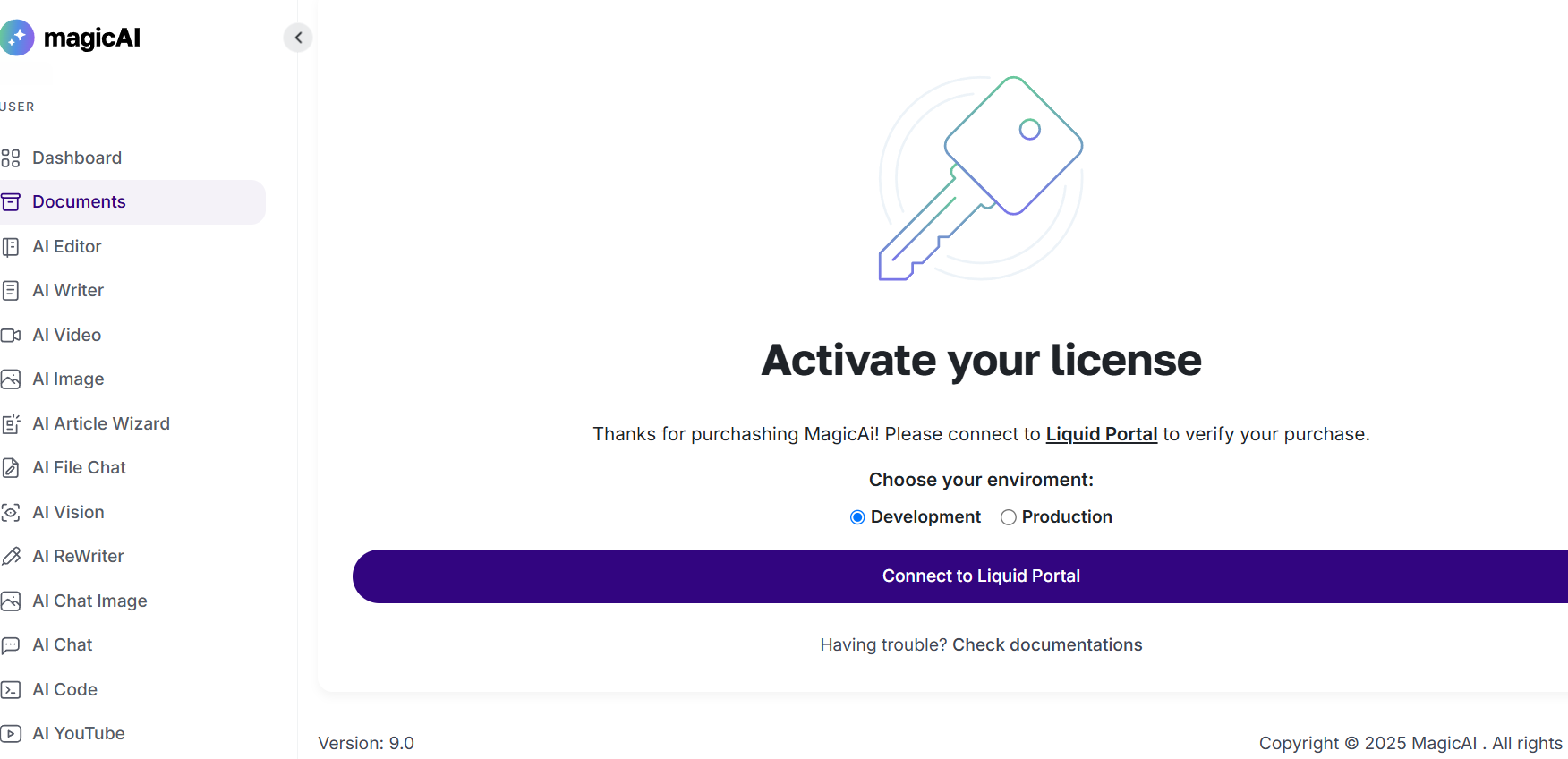1568x759 pixels.
Task: Click the AI Article Wizard icon
Action: pos(11,424)
